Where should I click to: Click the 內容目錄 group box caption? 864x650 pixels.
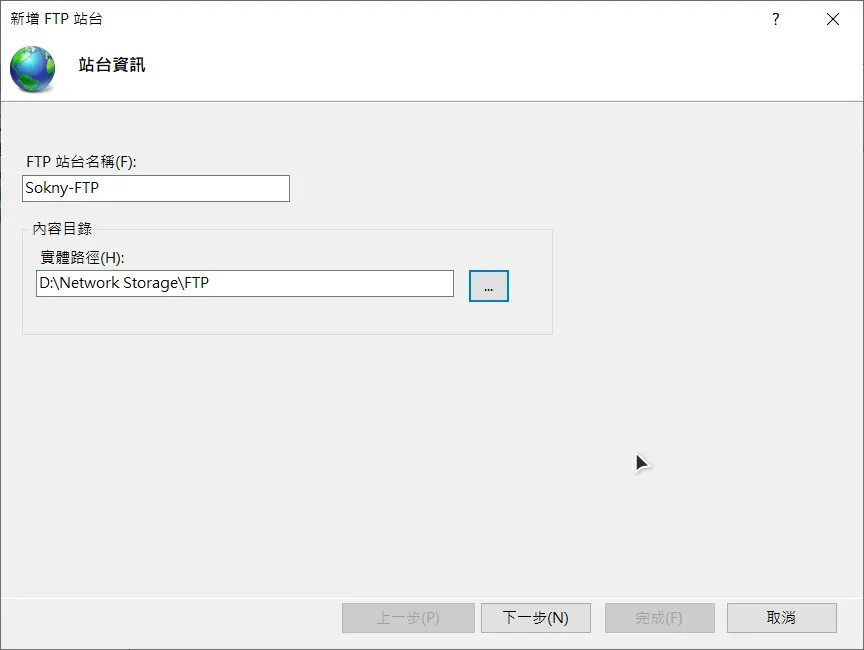pos(62,229)
